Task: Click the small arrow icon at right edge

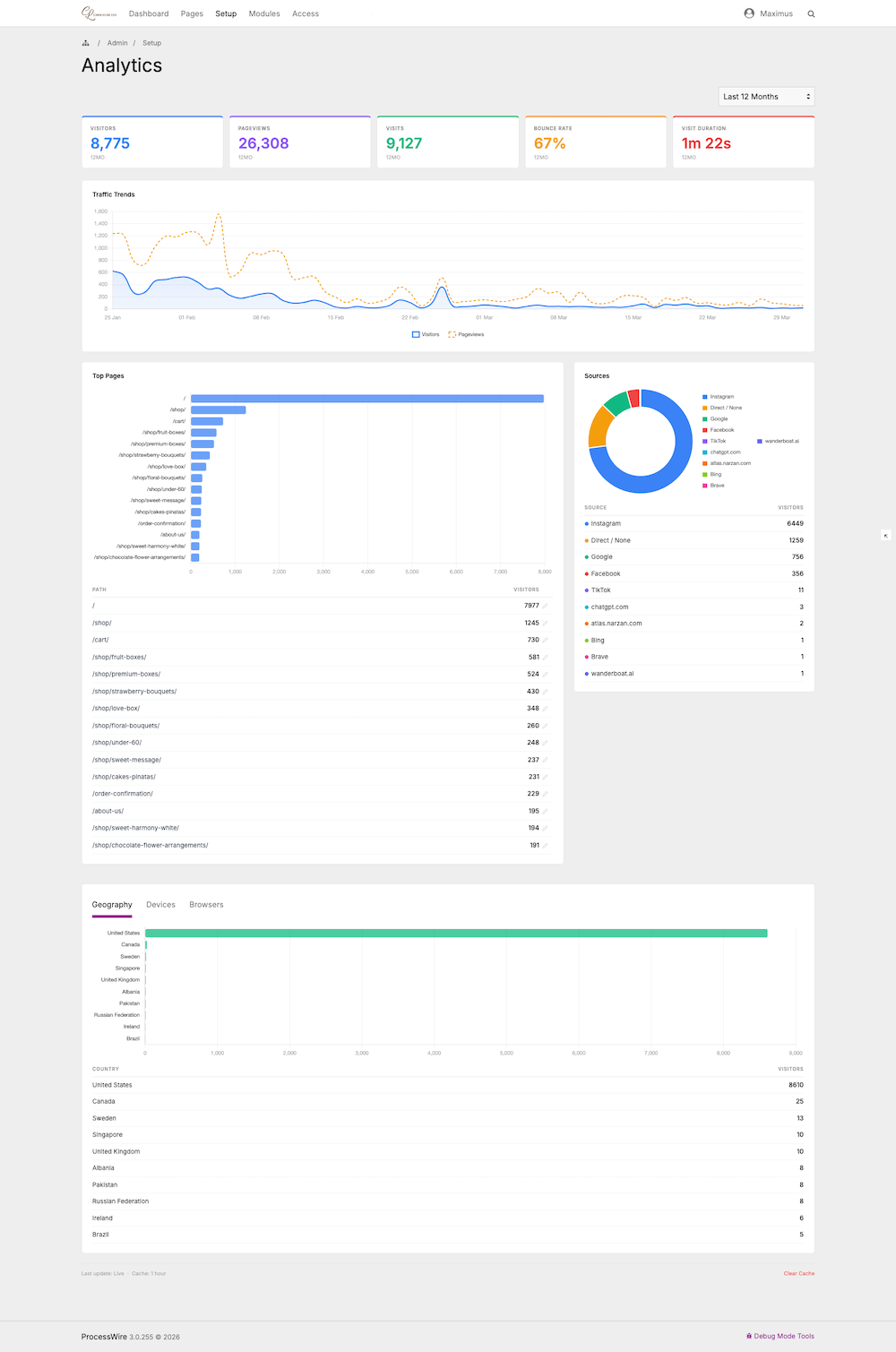Action: [x=885, y=536]
